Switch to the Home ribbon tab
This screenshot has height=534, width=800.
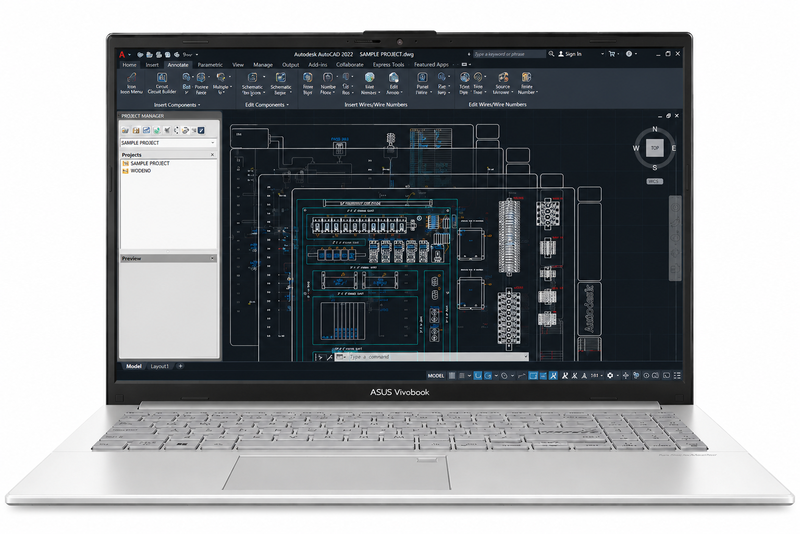click(x=129, y=65)
